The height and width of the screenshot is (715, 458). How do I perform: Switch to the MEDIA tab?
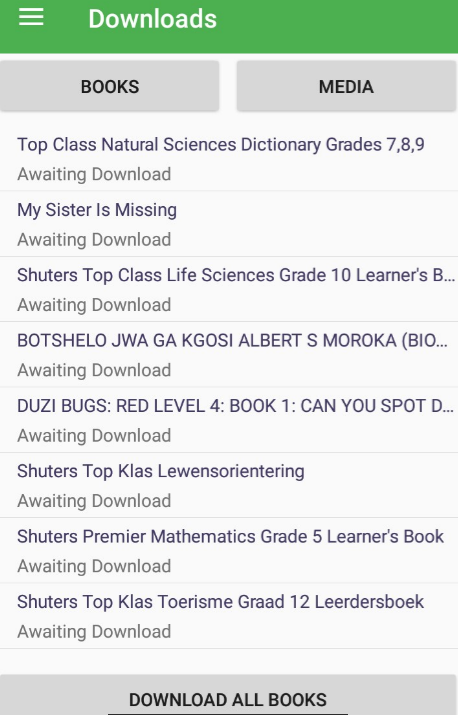(347, 86)
